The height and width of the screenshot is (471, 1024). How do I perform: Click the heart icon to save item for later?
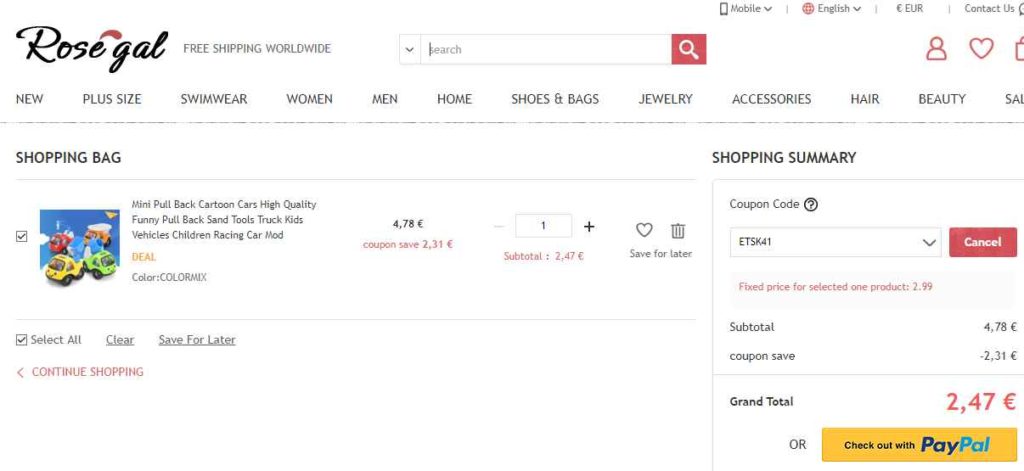(644, 230)
